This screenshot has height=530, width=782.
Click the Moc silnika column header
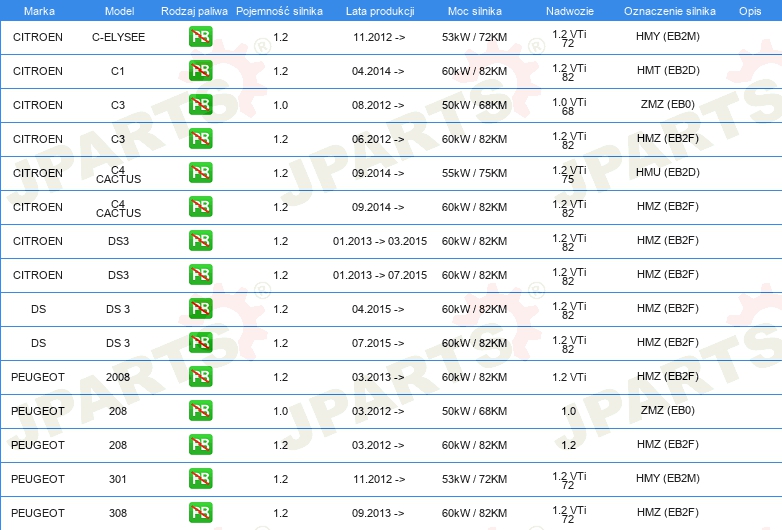pos(475,11)
